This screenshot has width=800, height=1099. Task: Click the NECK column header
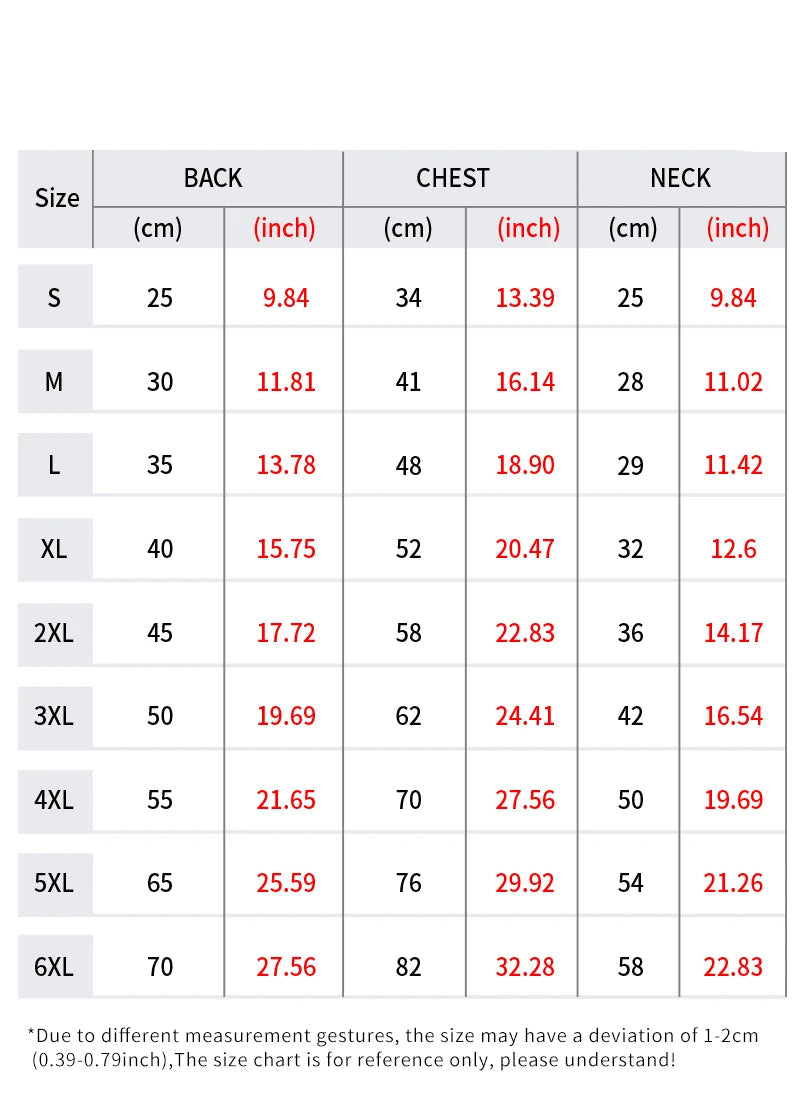pos(680,178)
